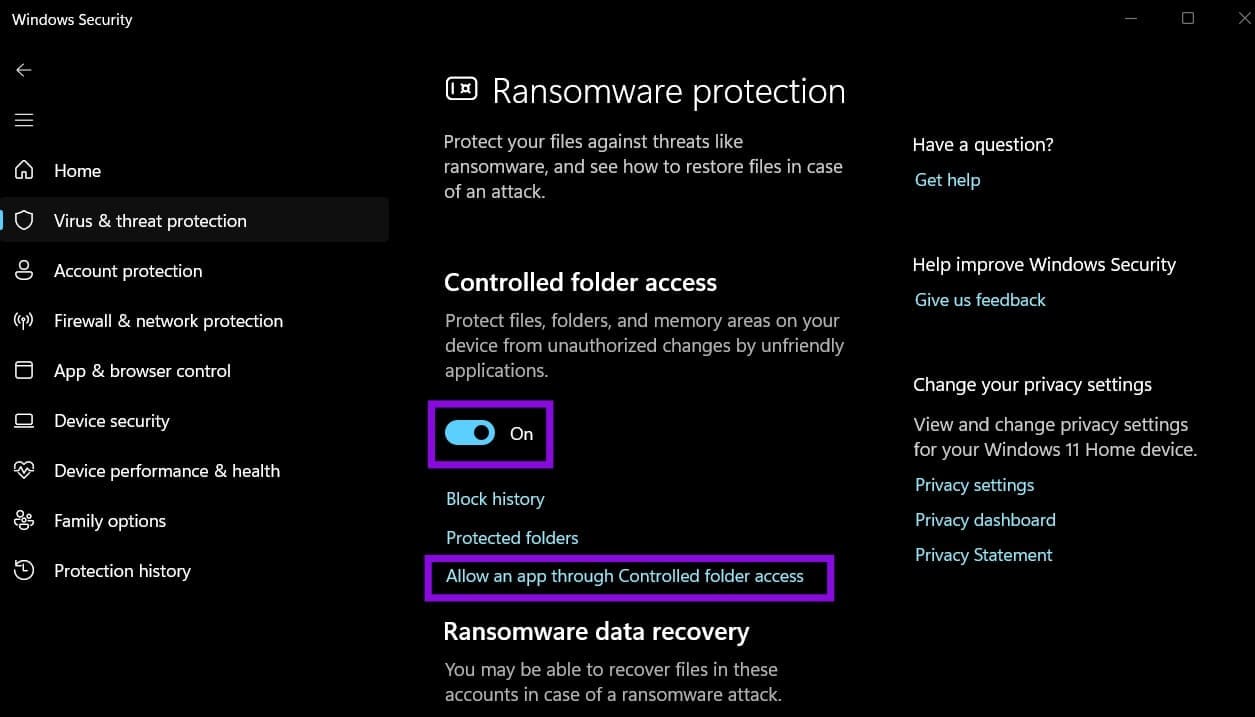Open the hamburger navigation menu
Screen dimensions: 1255x717
coord(24,120)
